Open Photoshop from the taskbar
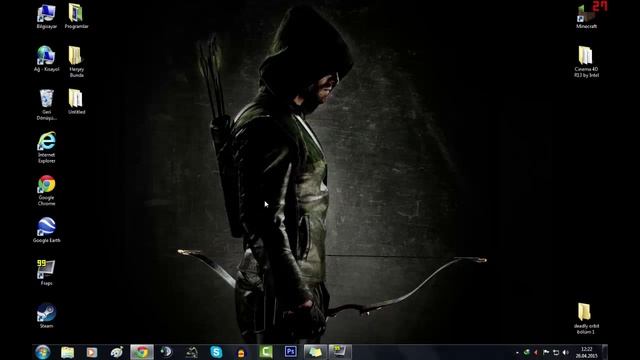The height and width of the screenshot is (360, 640). pos(291,352)
